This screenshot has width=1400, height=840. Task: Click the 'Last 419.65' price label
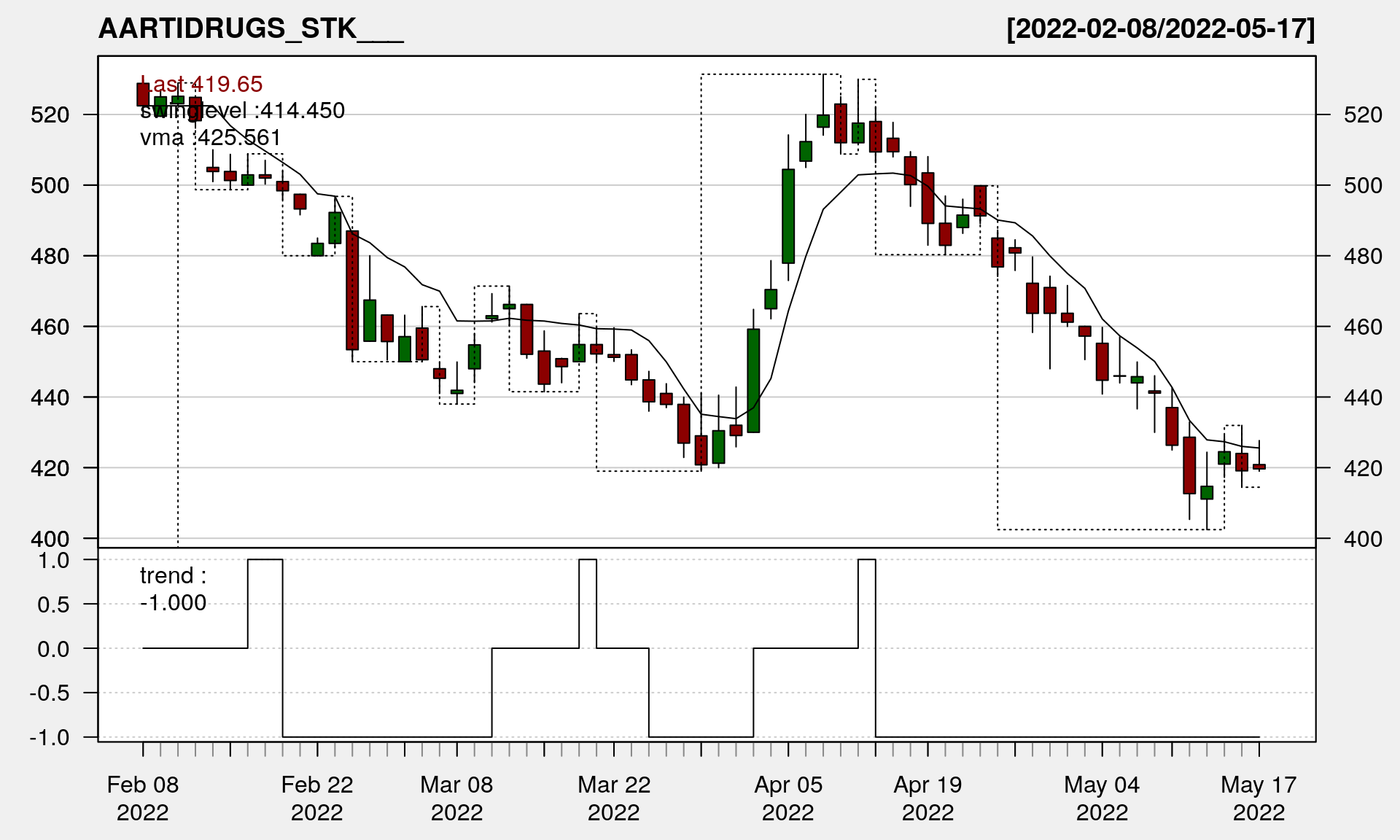click(x=201, y=84)
